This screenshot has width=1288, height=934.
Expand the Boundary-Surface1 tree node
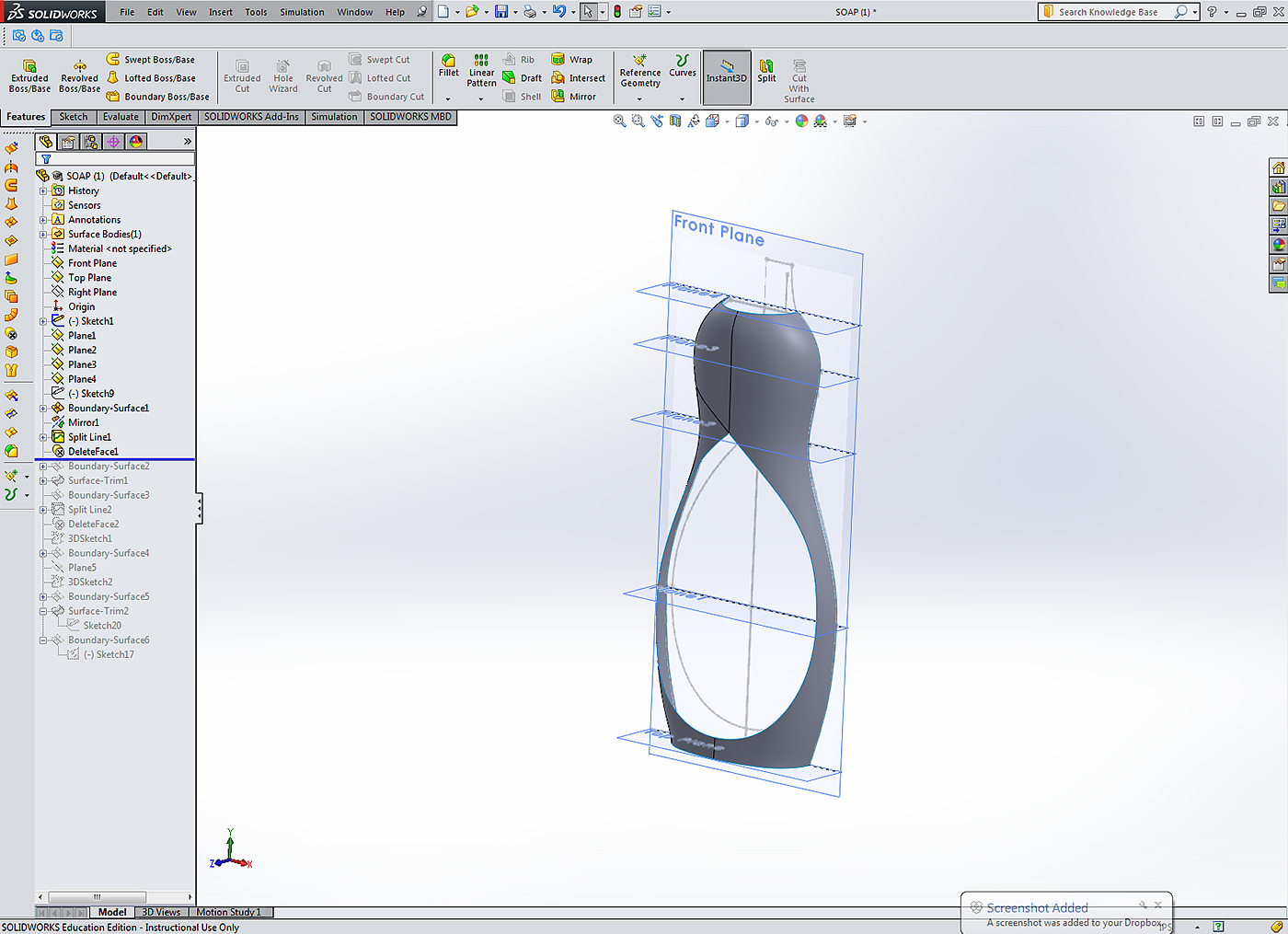tap(43, 409)
